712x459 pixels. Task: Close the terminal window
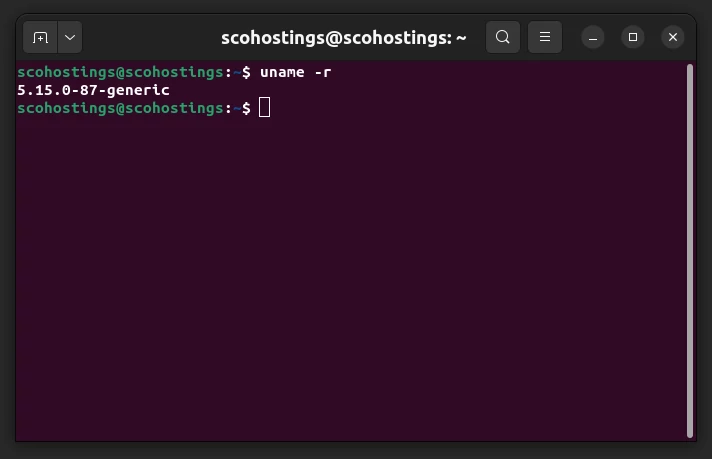(672, 37)
